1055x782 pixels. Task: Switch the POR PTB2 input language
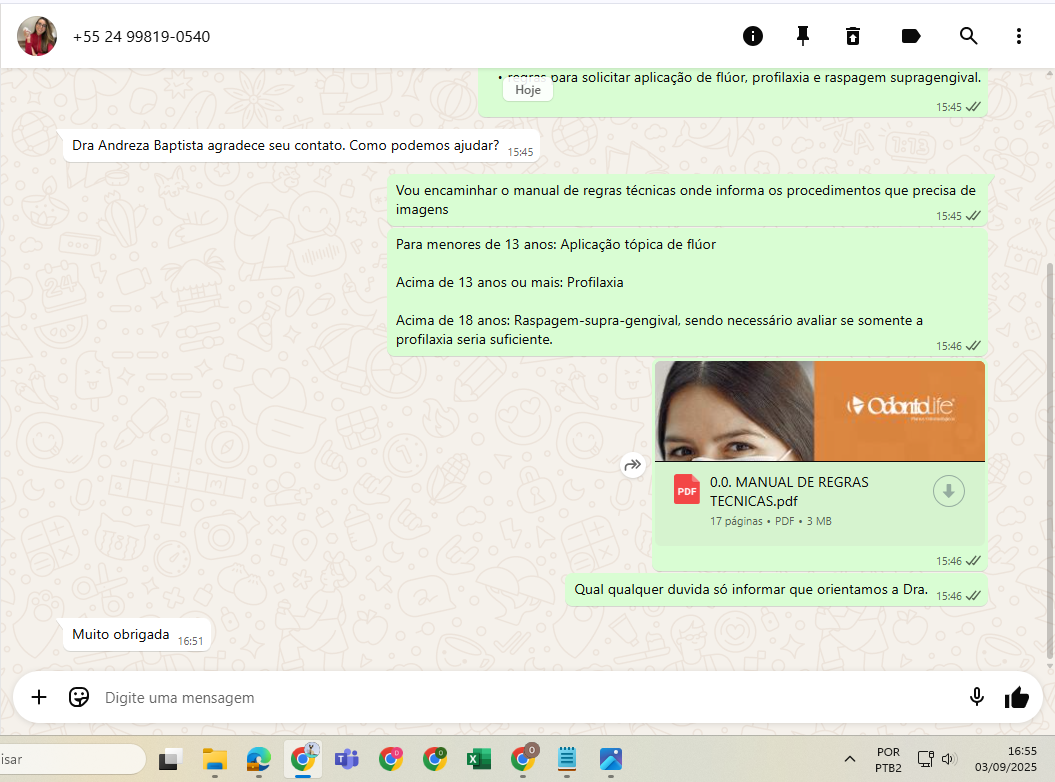888,760
